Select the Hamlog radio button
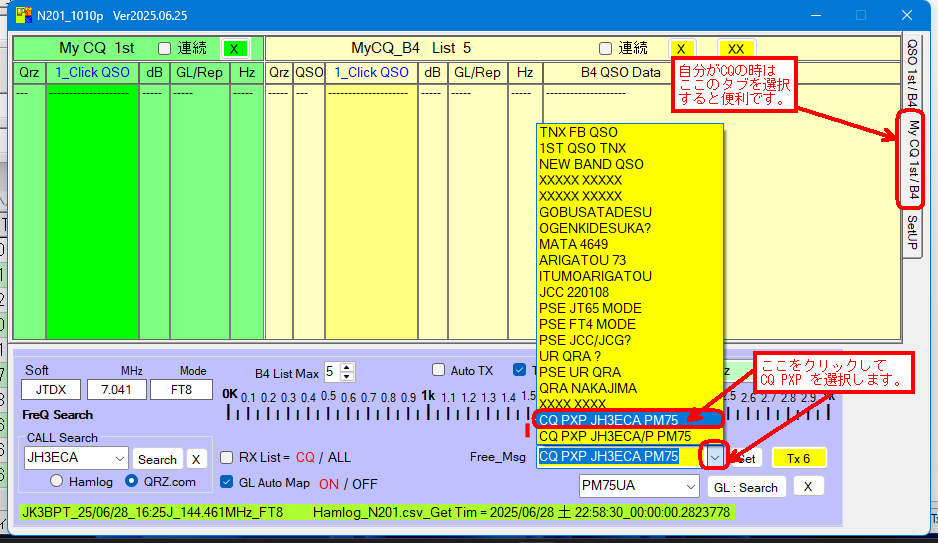 (57, 481)
